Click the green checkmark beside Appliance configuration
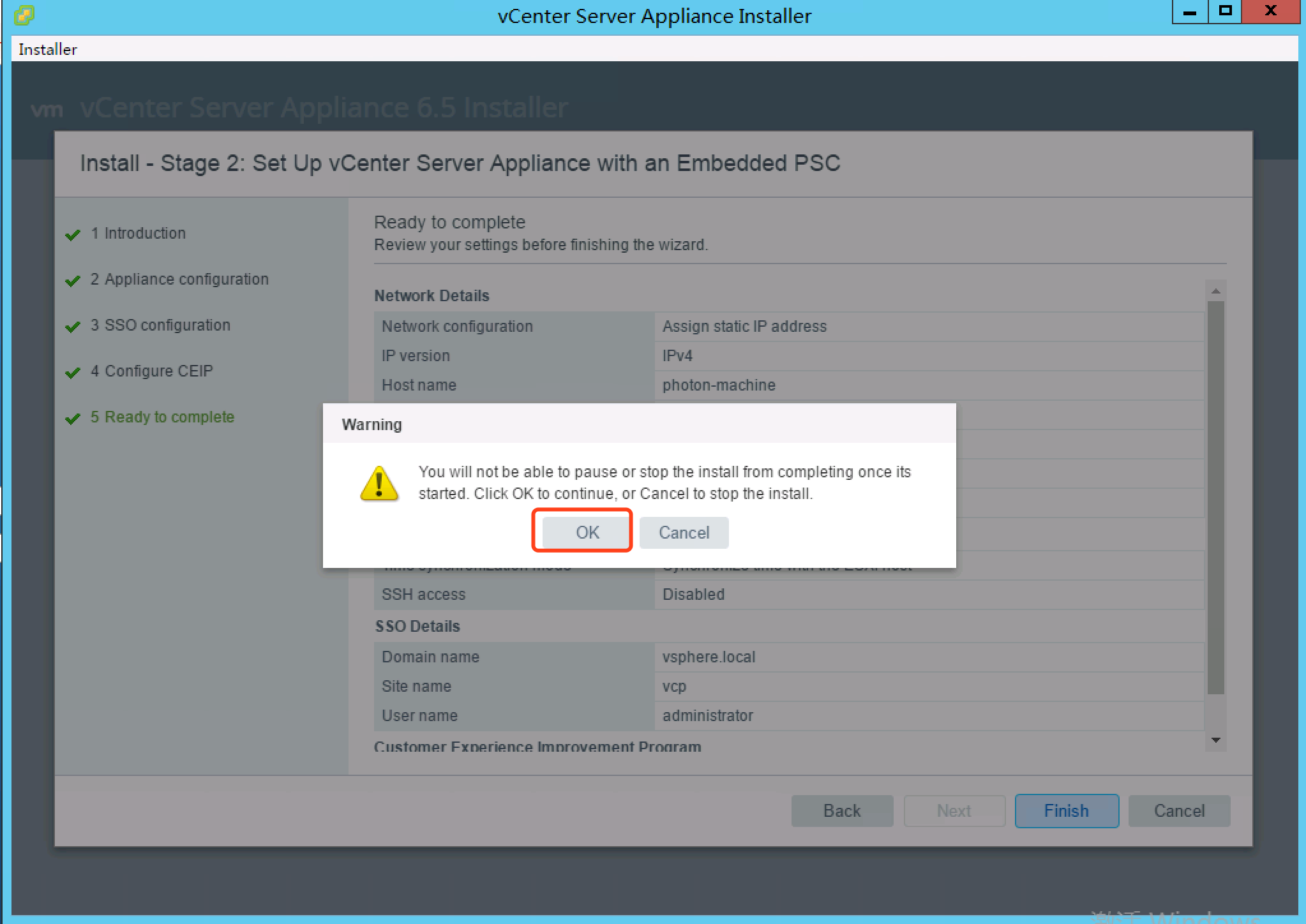 [x=73, y=280]
